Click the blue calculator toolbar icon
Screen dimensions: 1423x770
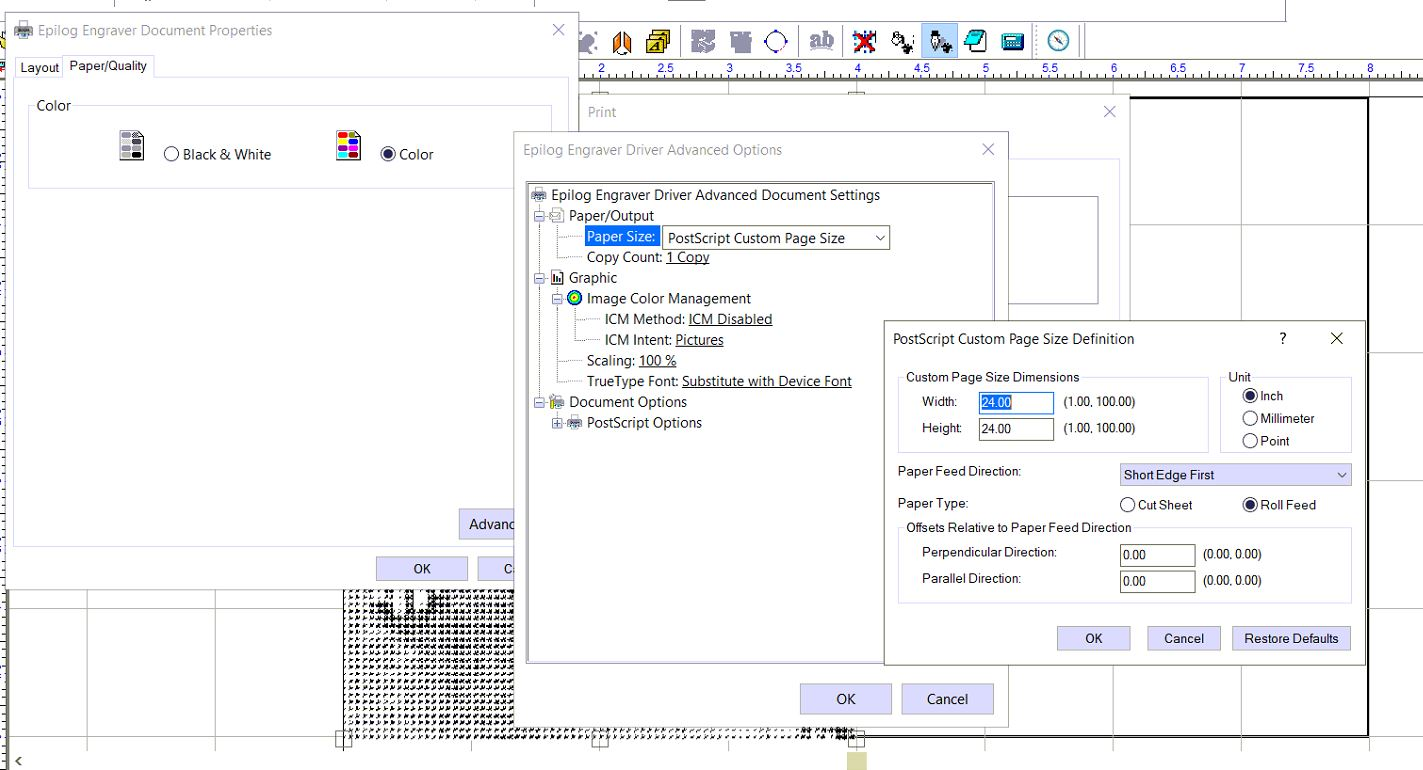coord(1013,41)
